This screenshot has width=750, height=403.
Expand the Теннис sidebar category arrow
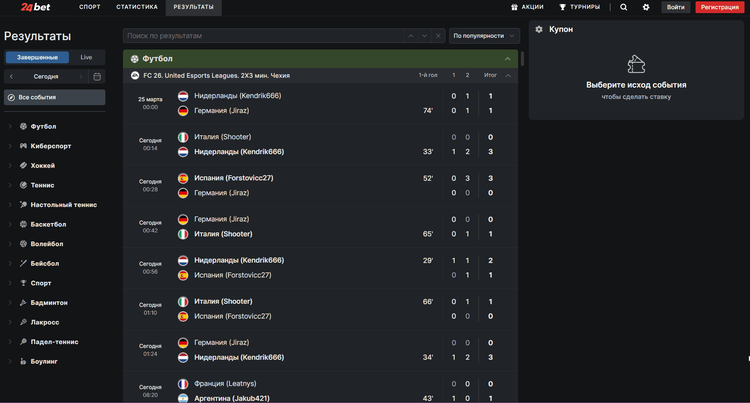10,185
